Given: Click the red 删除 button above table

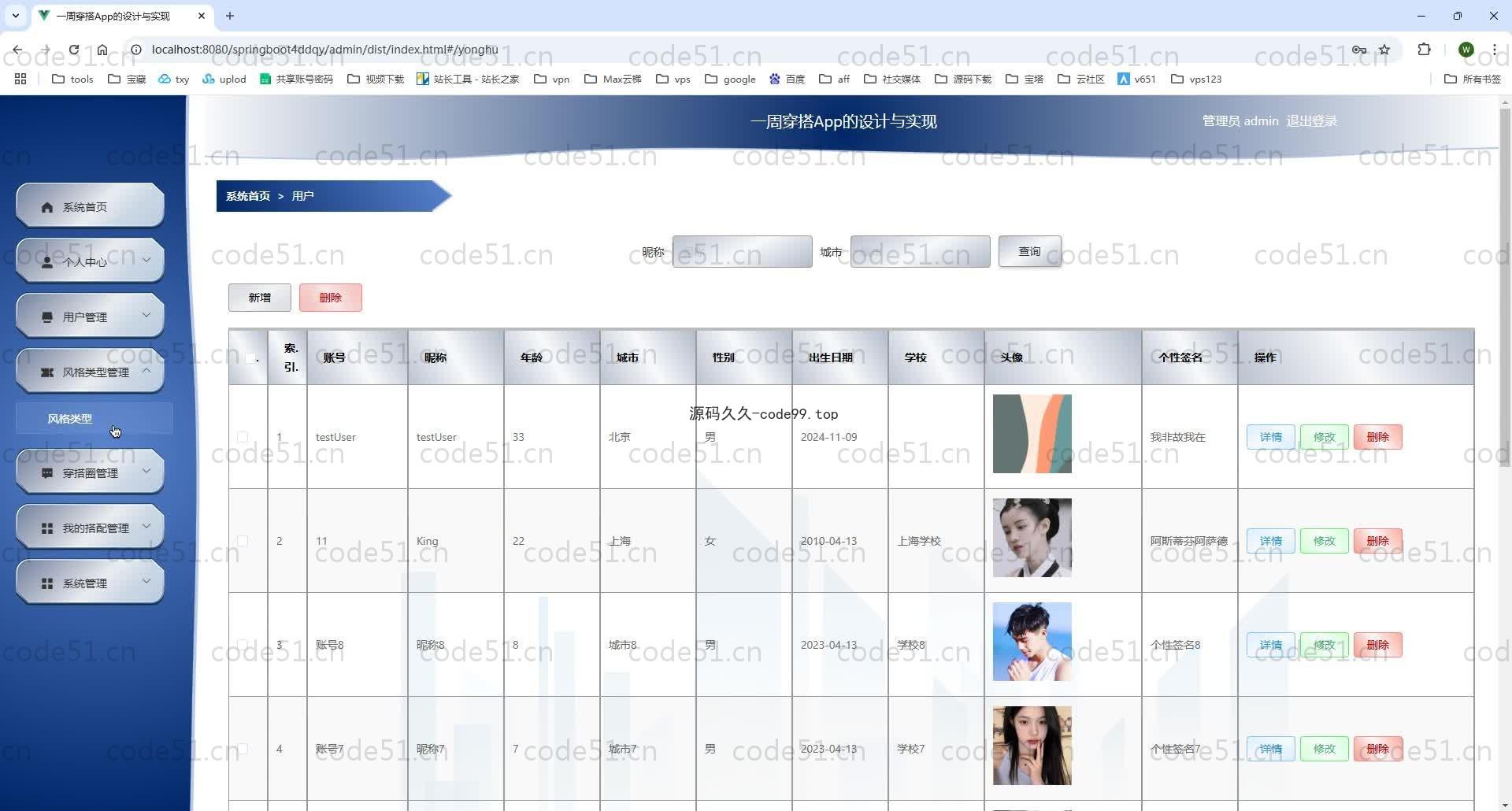Looking at the screenshot, I should coord(330,298).
